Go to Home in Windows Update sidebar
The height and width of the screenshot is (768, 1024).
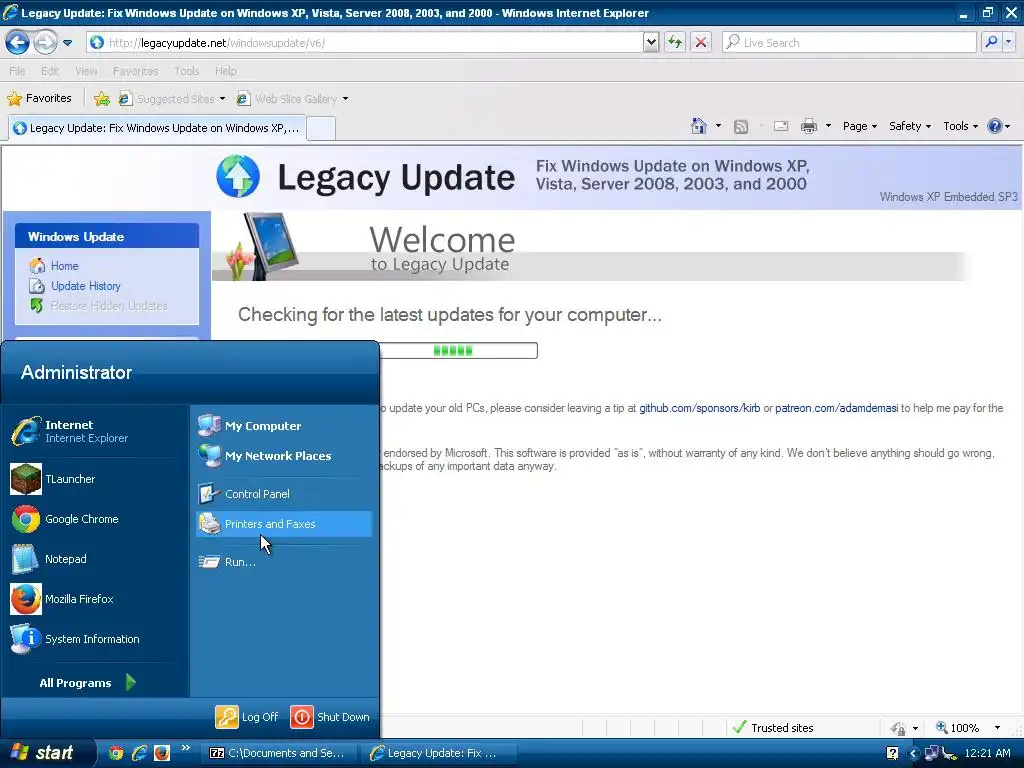point(65,266)
